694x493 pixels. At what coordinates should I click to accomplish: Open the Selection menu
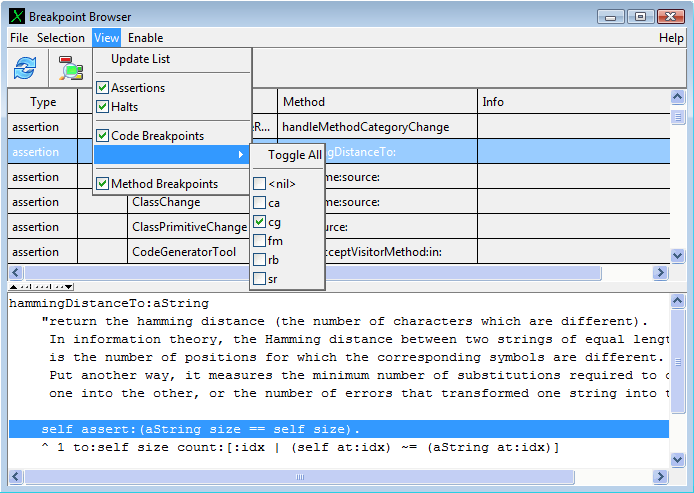tap(61, 38)
